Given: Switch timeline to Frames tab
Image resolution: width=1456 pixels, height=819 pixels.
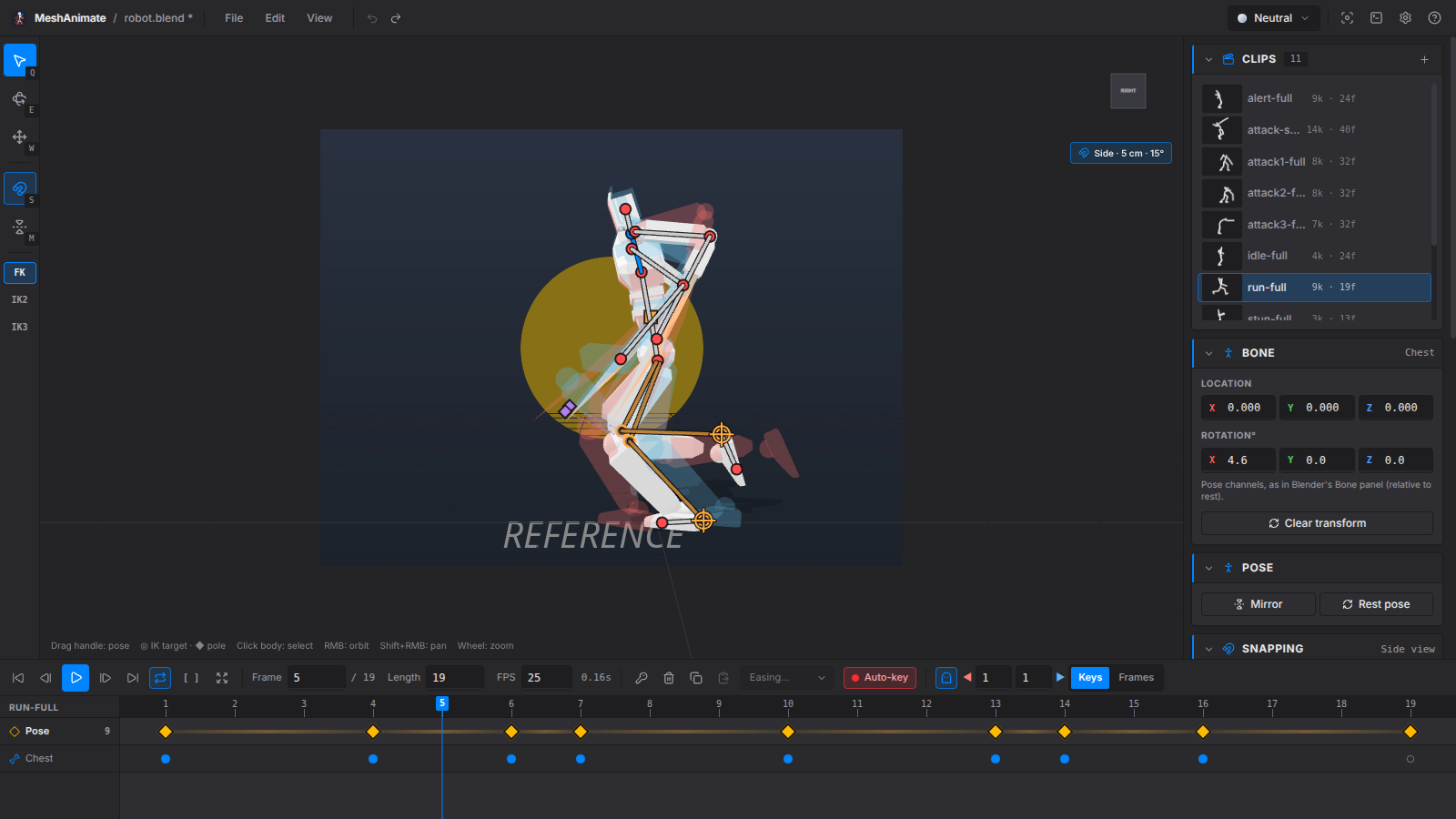Looking at the screenshot, I should click(1136, 678).
